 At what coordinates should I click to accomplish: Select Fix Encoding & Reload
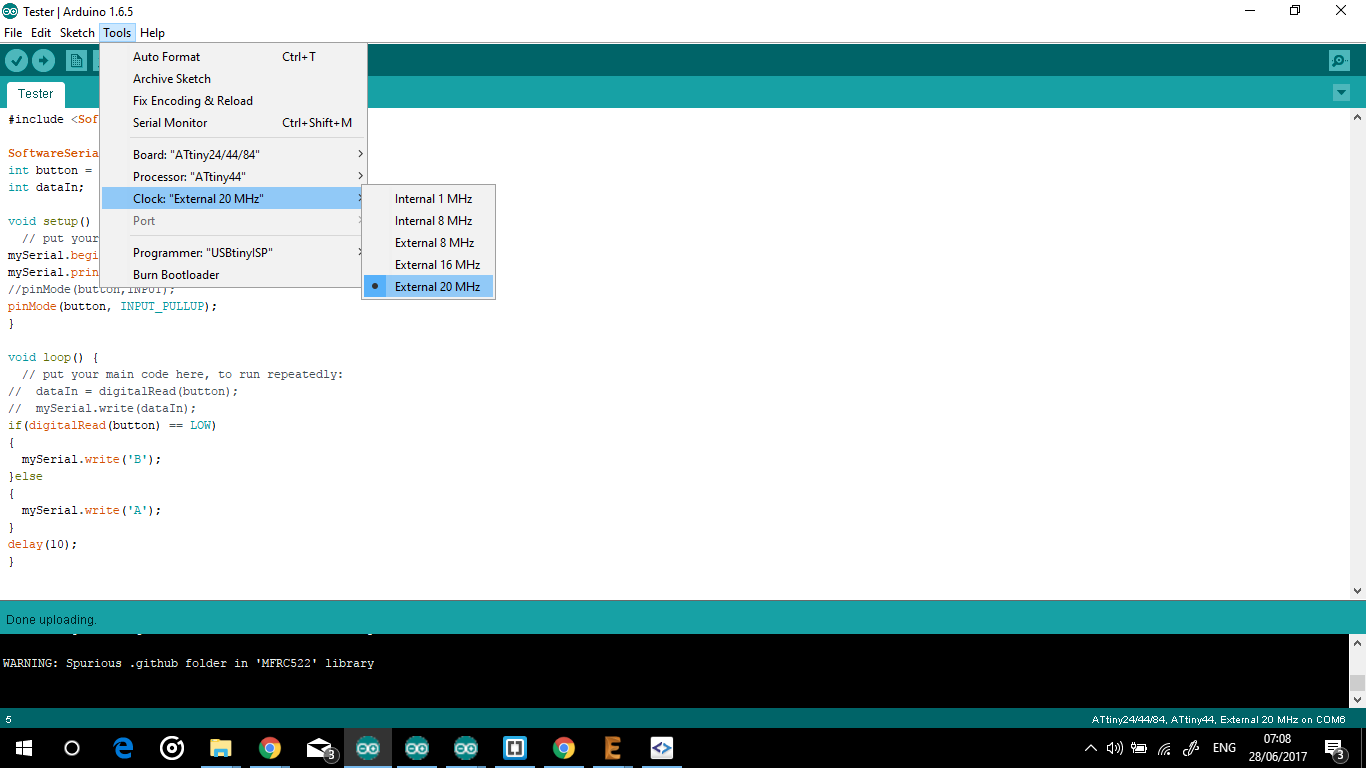(234, 101)
